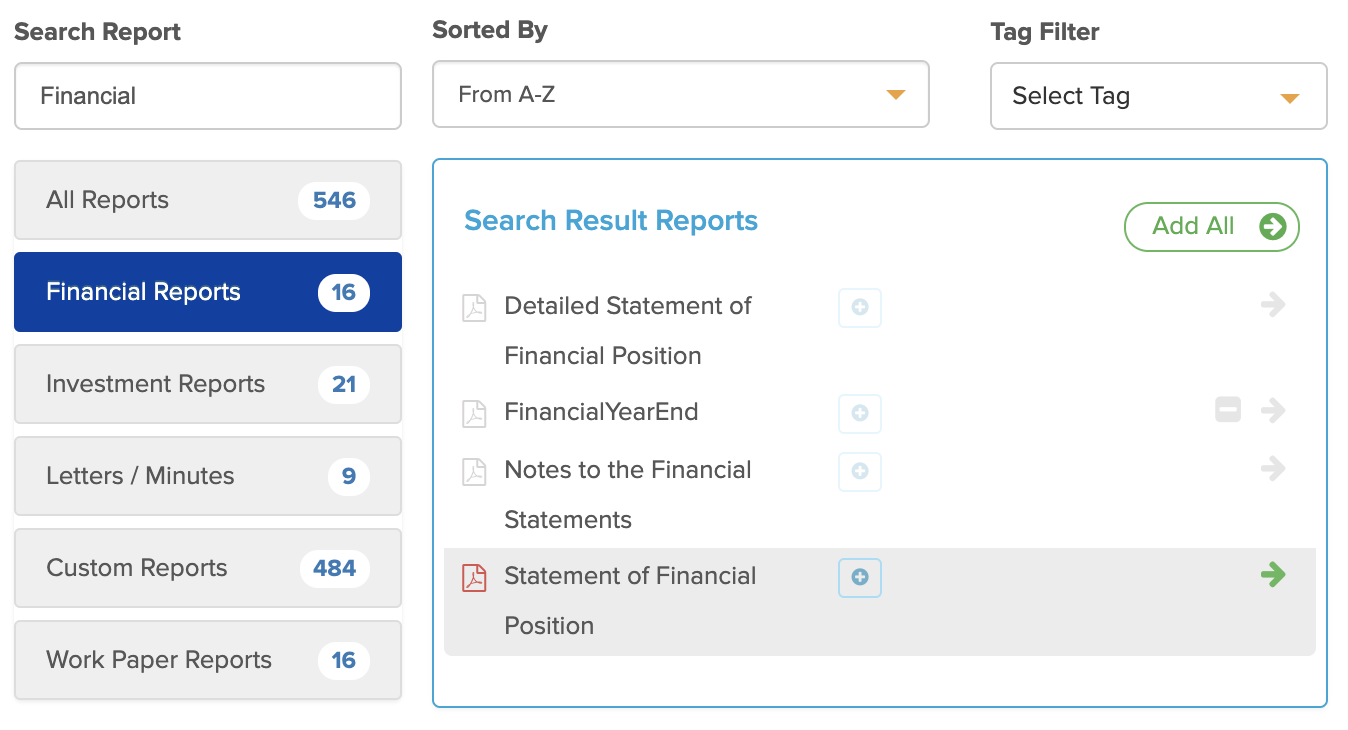
Task: Click the minus icon on FinancialYearEnd row
Action: pos(1228,409)
